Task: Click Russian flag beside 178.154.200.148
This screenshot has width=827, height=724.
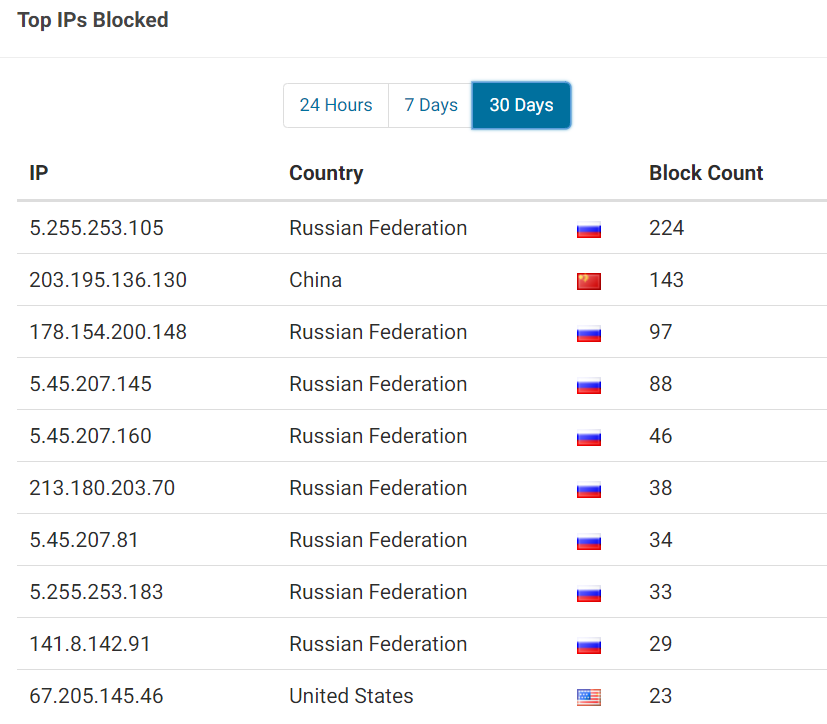Action: 589,333
